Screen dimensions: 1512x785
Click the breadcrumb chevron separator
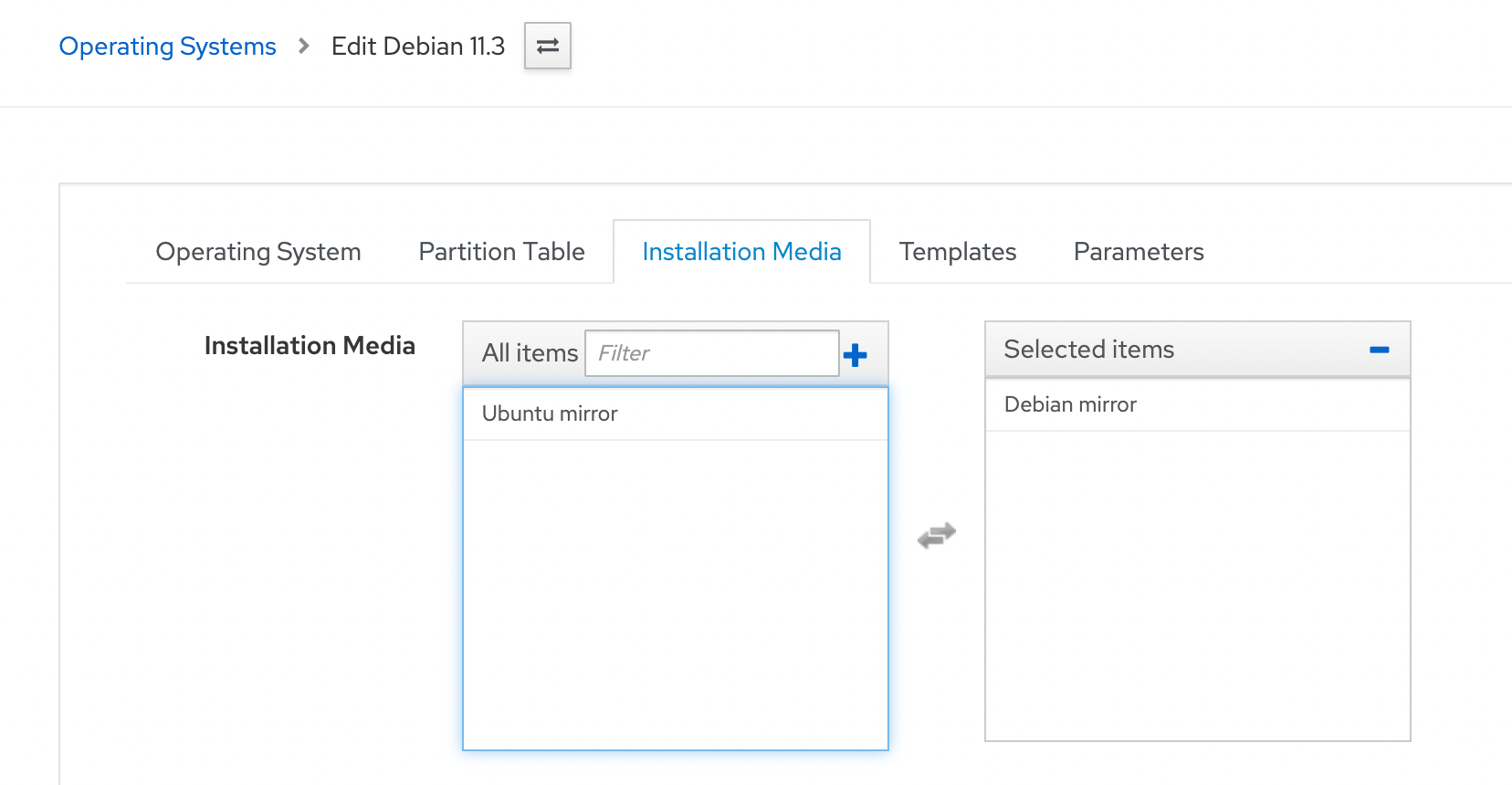click(304, 46)
